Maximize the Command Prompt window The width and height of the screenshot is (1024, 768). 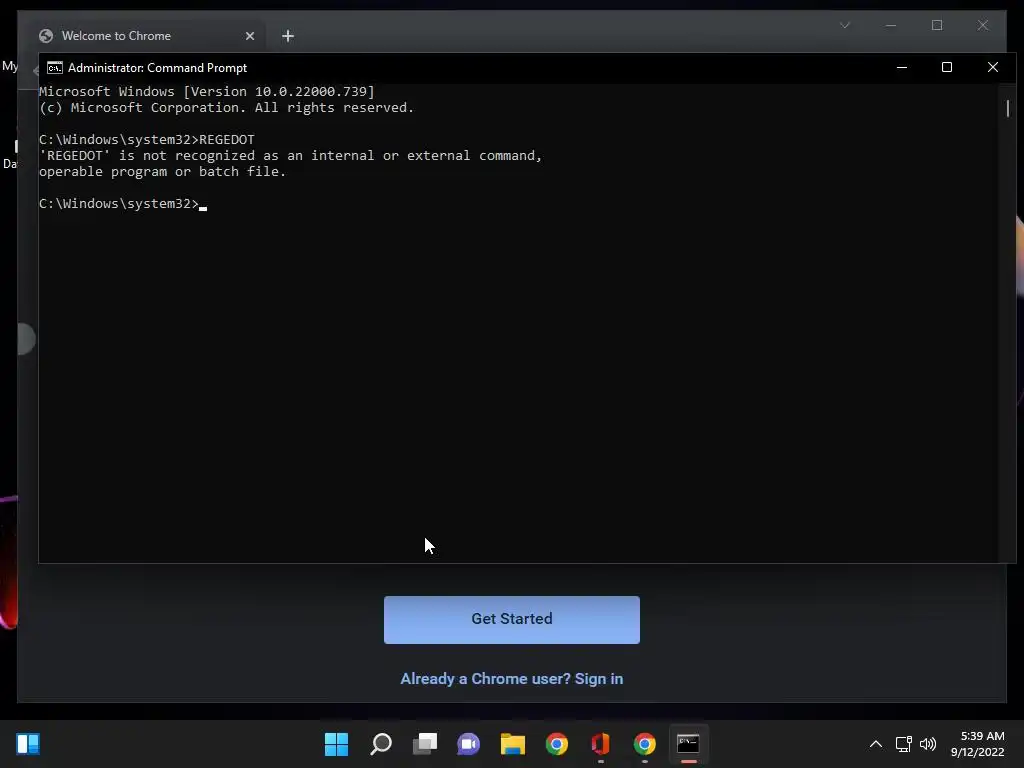coord(947,67)
